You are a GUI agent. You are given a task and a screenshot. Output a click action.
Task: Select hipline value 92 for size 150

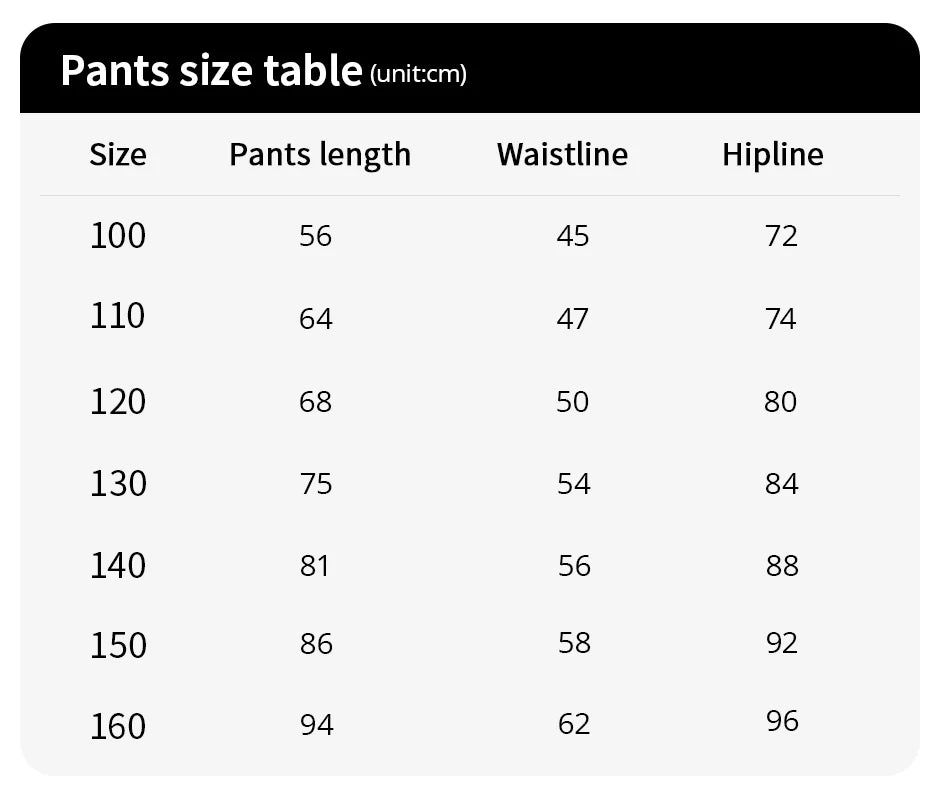coord(781,642)
